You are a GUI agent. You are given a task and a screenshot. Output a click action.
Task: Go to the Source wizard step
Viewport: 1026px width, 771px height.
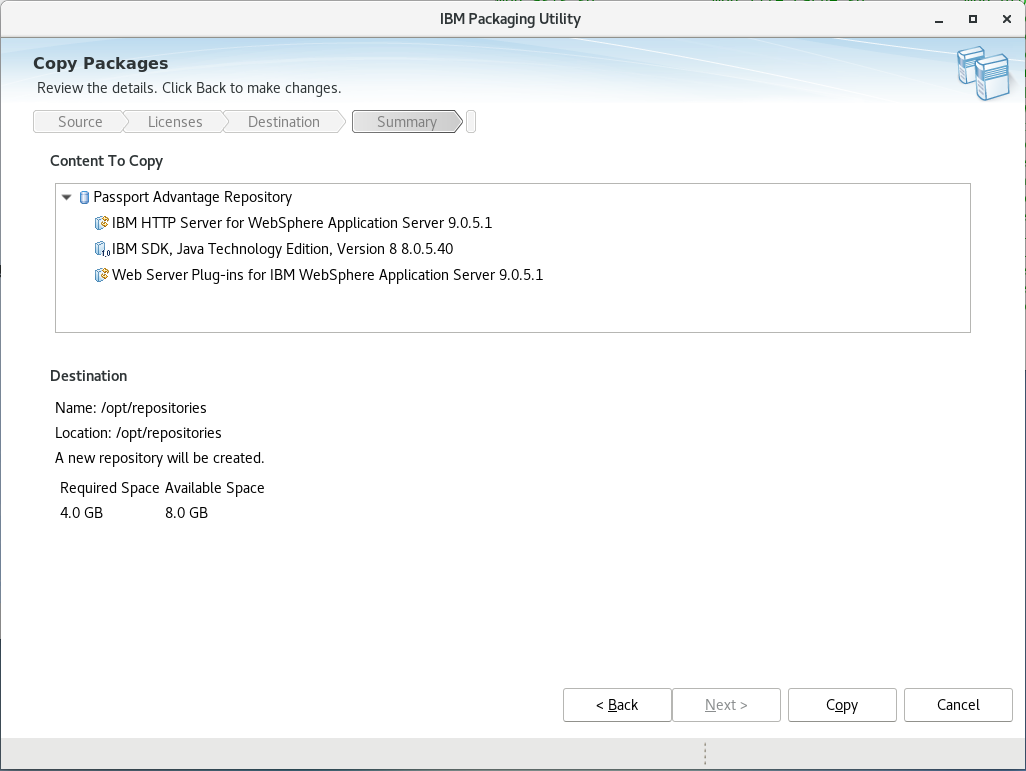coord(80,122)
